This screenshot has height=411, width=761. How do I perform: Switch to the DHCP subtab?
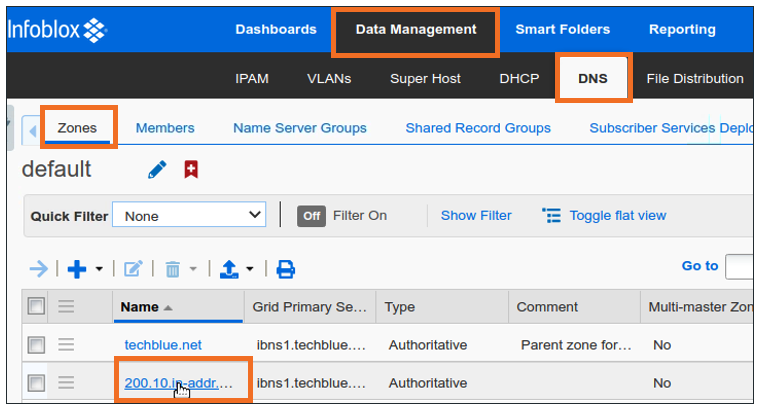pos(519,78)
